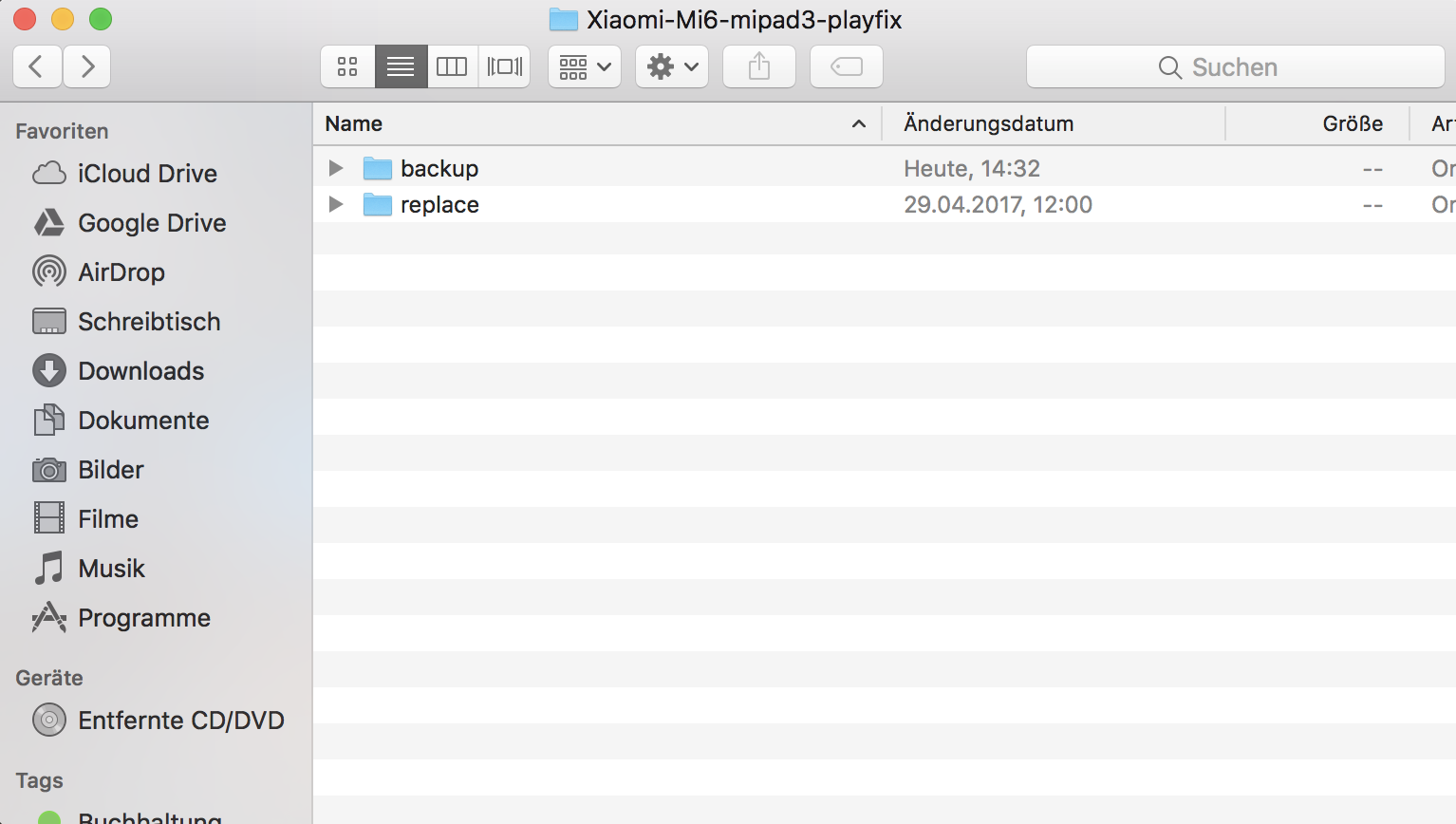Open the gear action menu
The image size is (1456, 824).
[x=672, y=66]
